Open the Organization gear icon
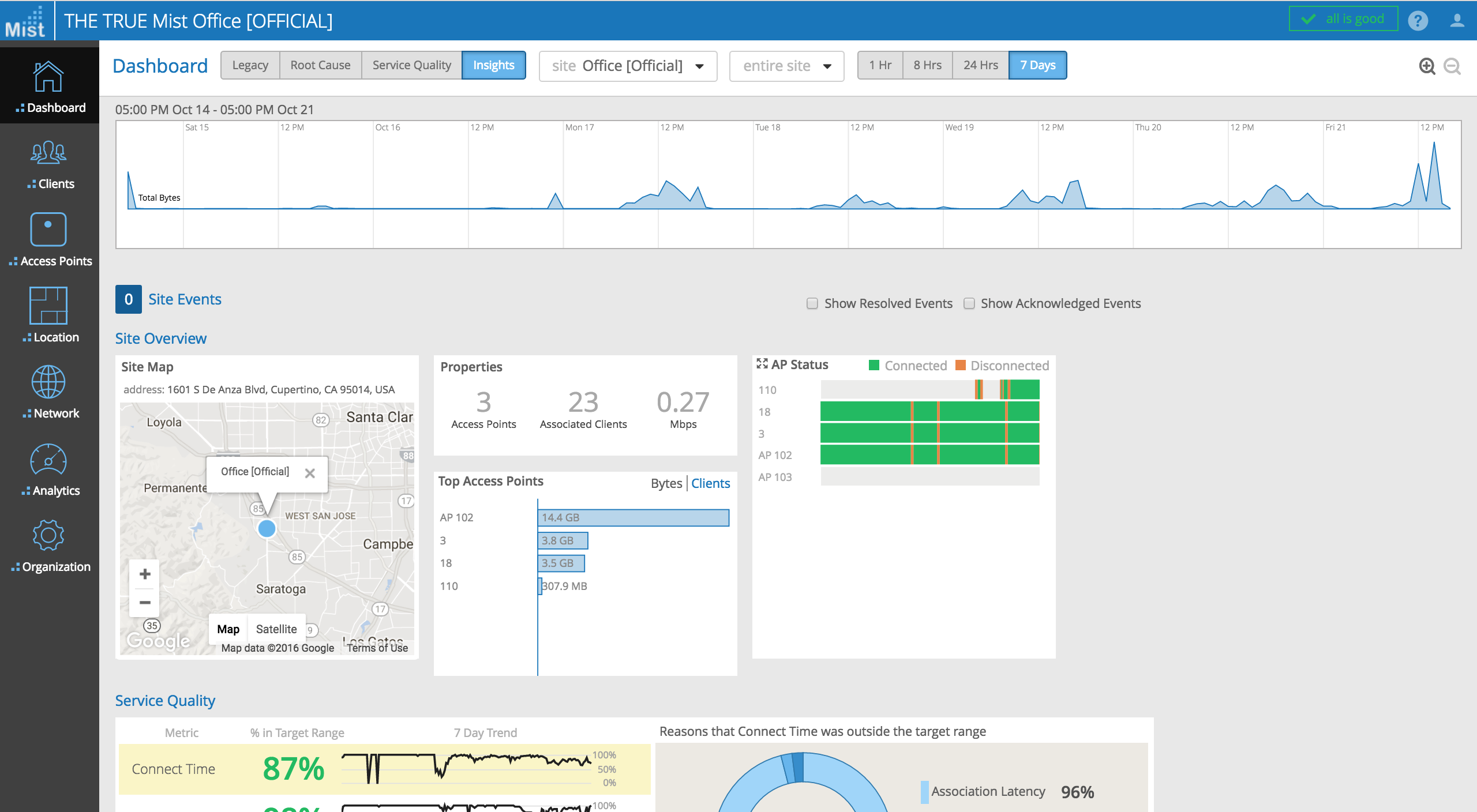This screenshot has width=1477, height=812. click(x=49, y=536)
